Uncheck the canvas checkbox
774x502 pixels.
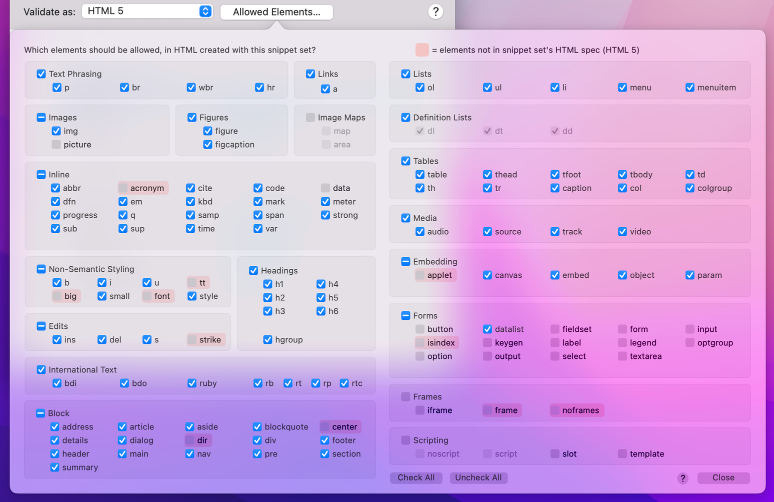coord(488,275)
